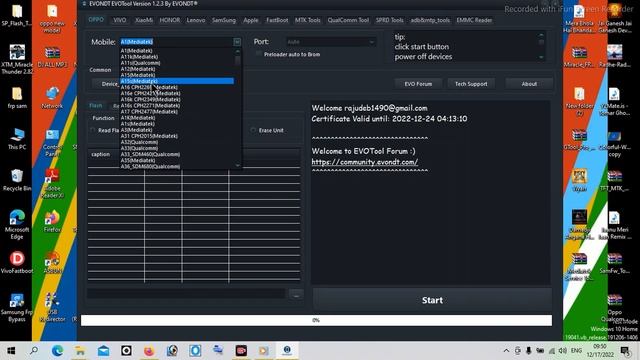Choose A17 CPH2477(Mediatek) from the list
640x360 pixels.
click(x=177, y=111)
